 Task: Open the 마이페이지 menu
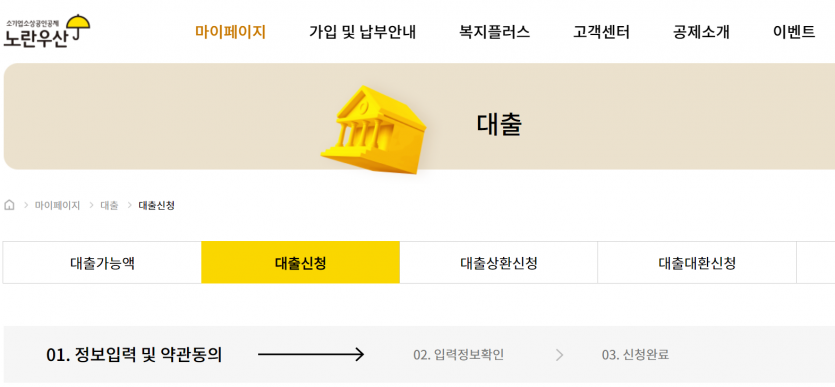pos(230,32)
